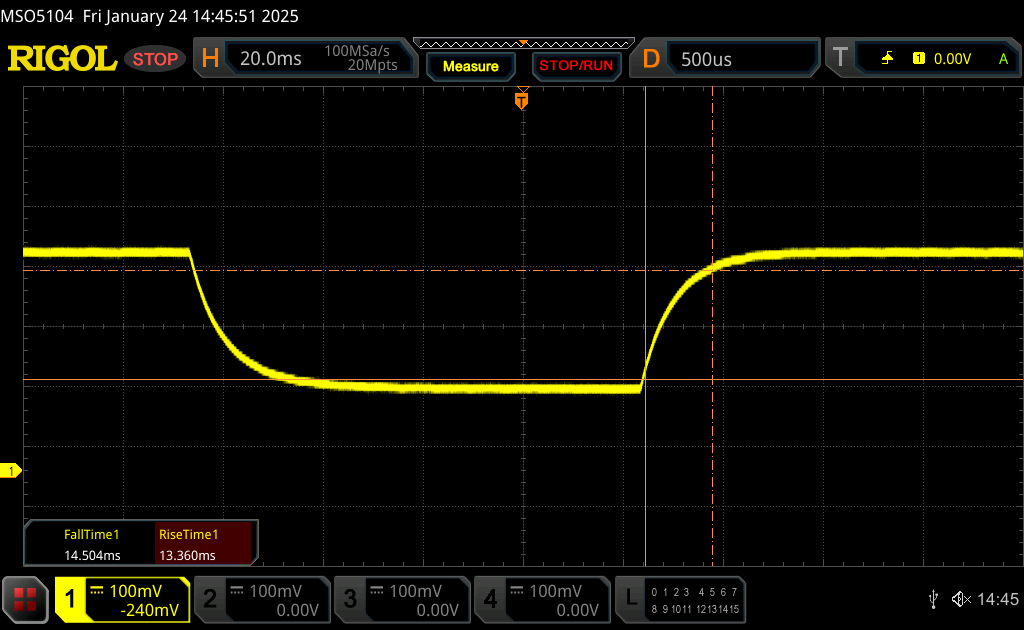Select the FallTime1 measurement item
This screenshot has height=630, width=1024.
point(92,545)
